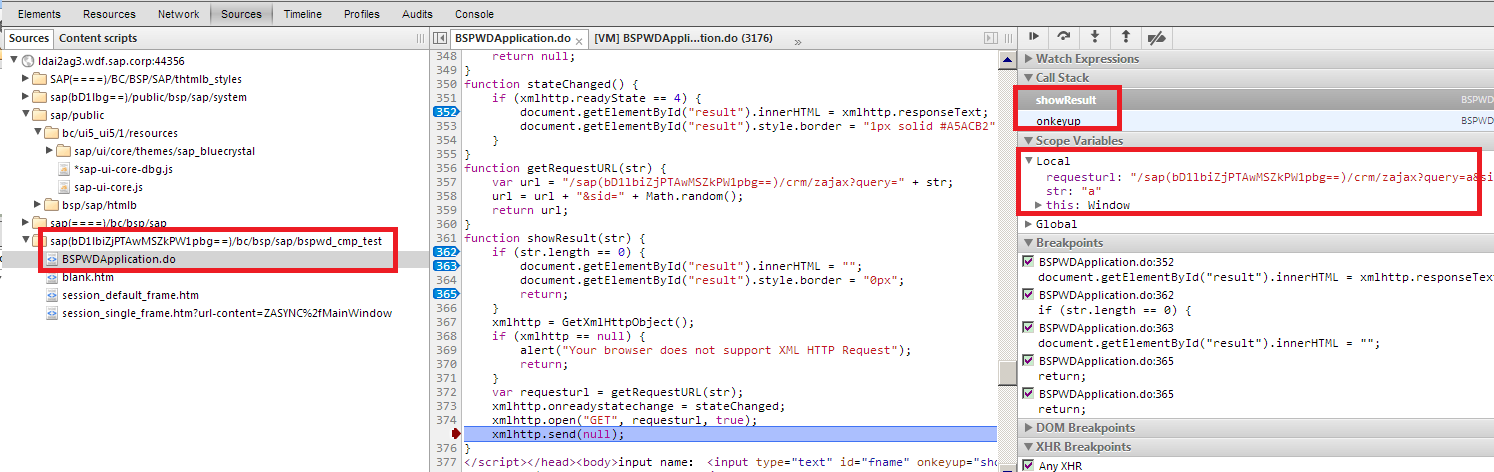This screenshot has width=1494, height=472.
Task: Close the BSPWDApplication.do editor tab
Action: coord(579,41)
